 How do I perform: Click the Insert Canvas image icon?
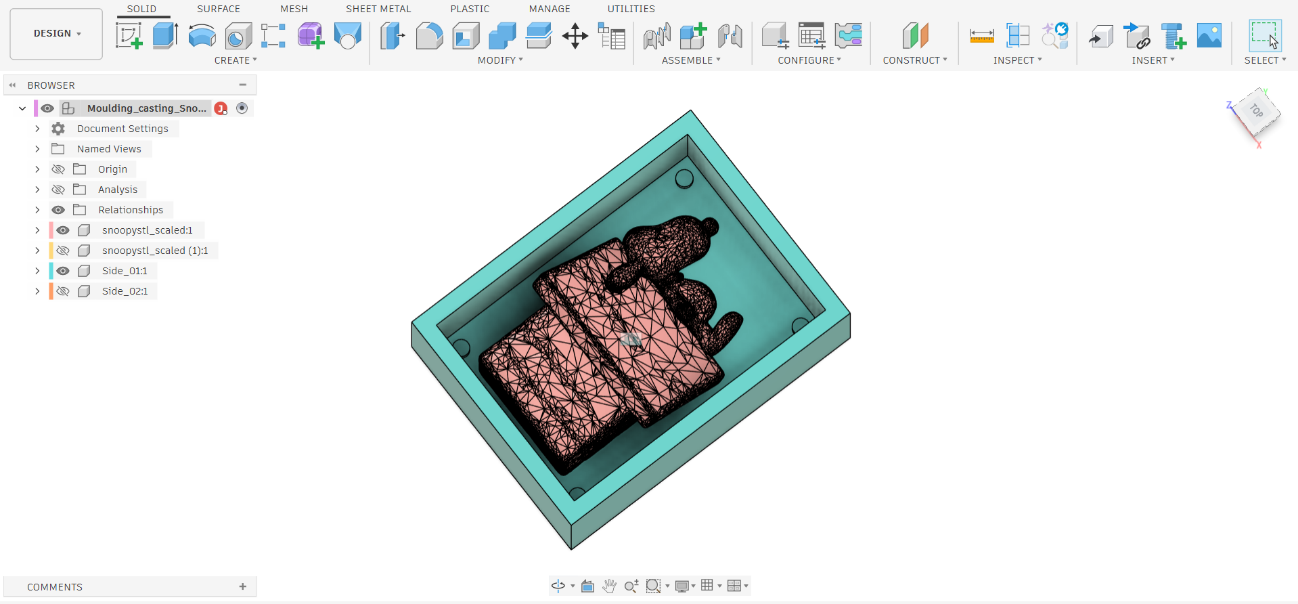(x=1209, y=36)
